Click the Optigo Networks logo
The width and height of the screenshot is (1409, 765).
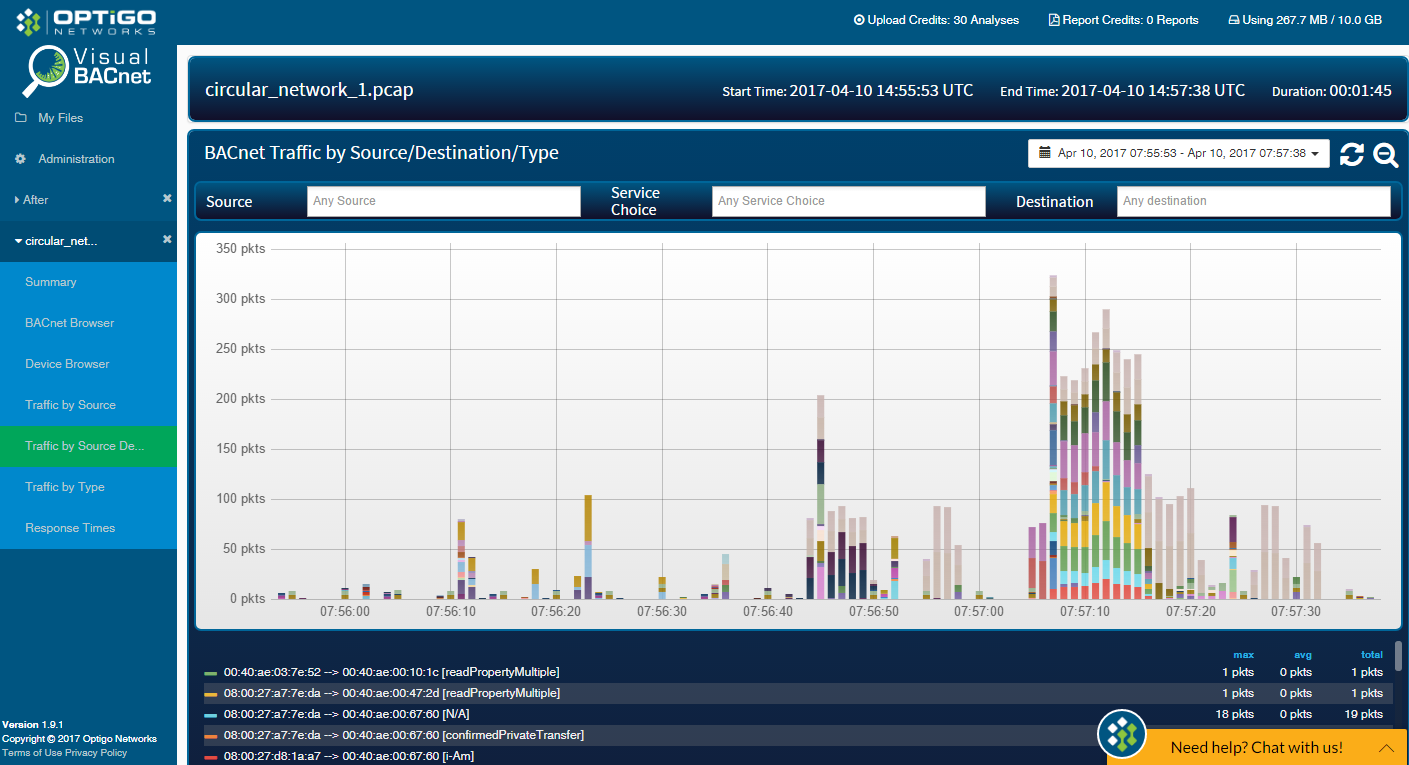tap(86, 21)
